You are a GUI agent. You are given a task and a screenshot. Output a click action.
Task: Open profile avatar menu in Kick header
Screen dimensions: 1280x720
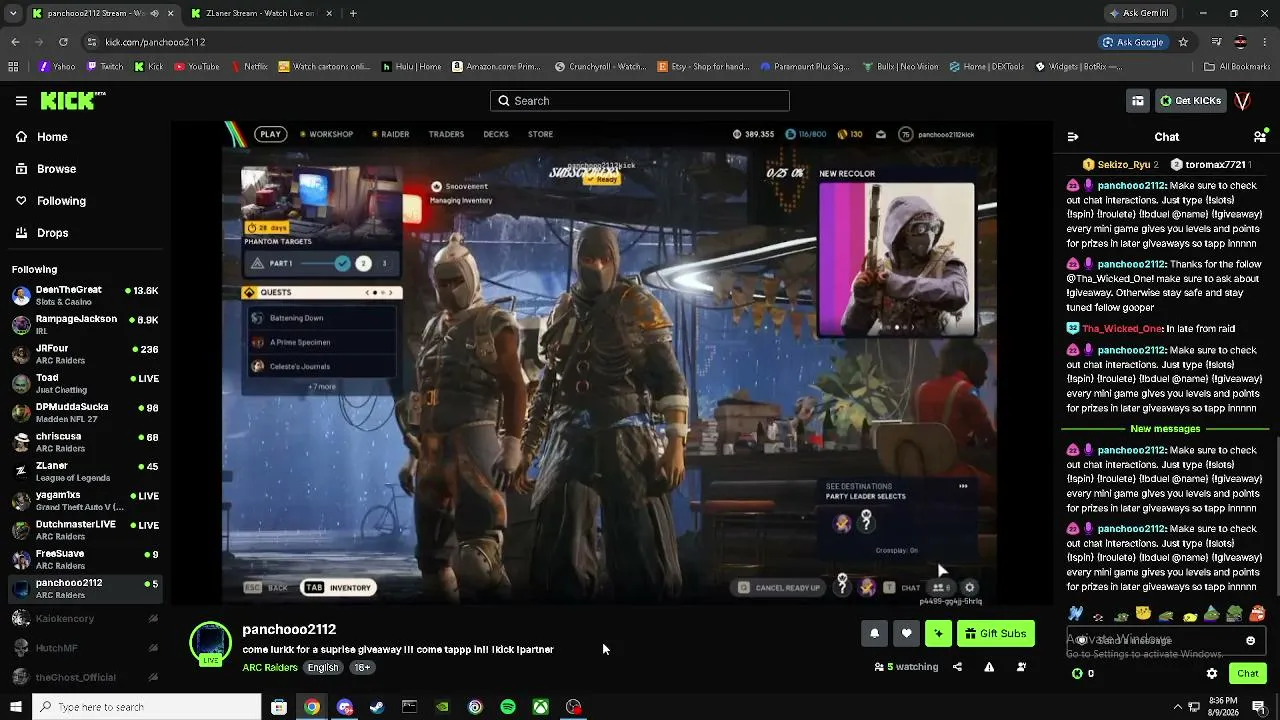coord(1243,101)
